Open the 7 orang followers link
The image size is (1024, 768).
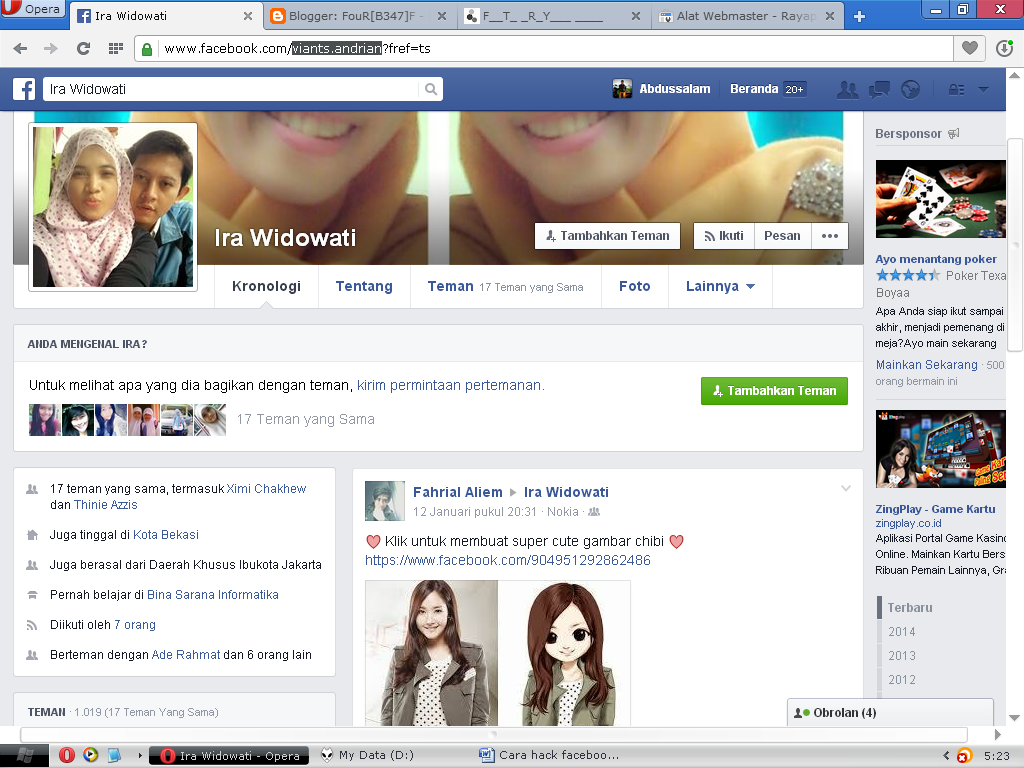pos(135,625)
